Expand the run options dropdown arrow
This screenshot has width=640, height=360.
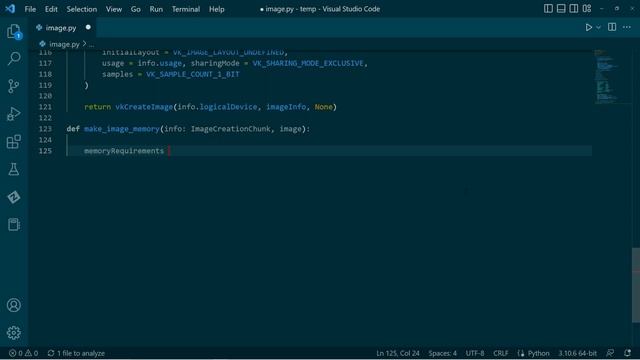[598, 27]
